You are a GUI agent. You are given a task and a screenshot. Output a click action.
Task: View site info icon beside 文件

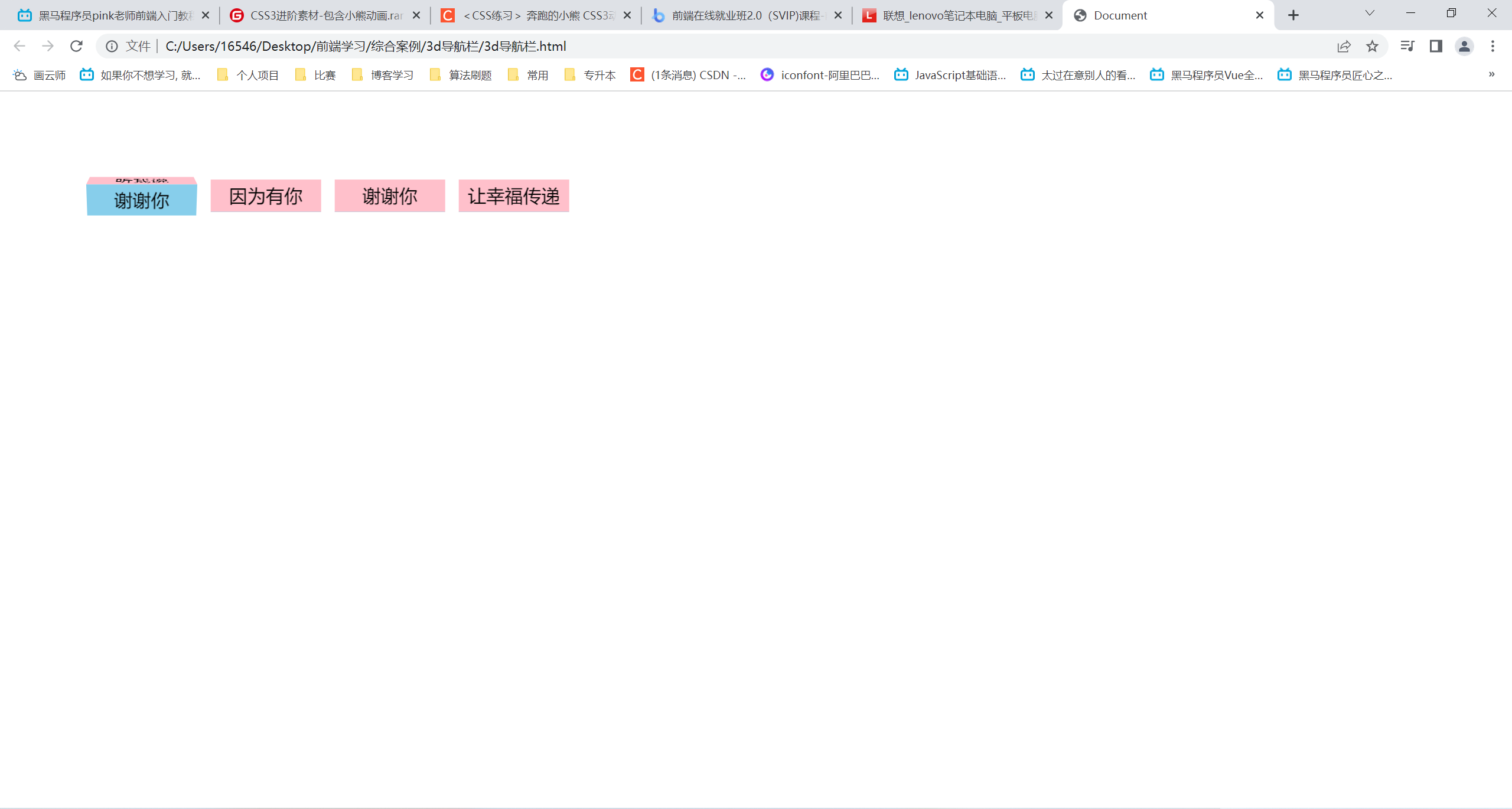tap(112, 46)
